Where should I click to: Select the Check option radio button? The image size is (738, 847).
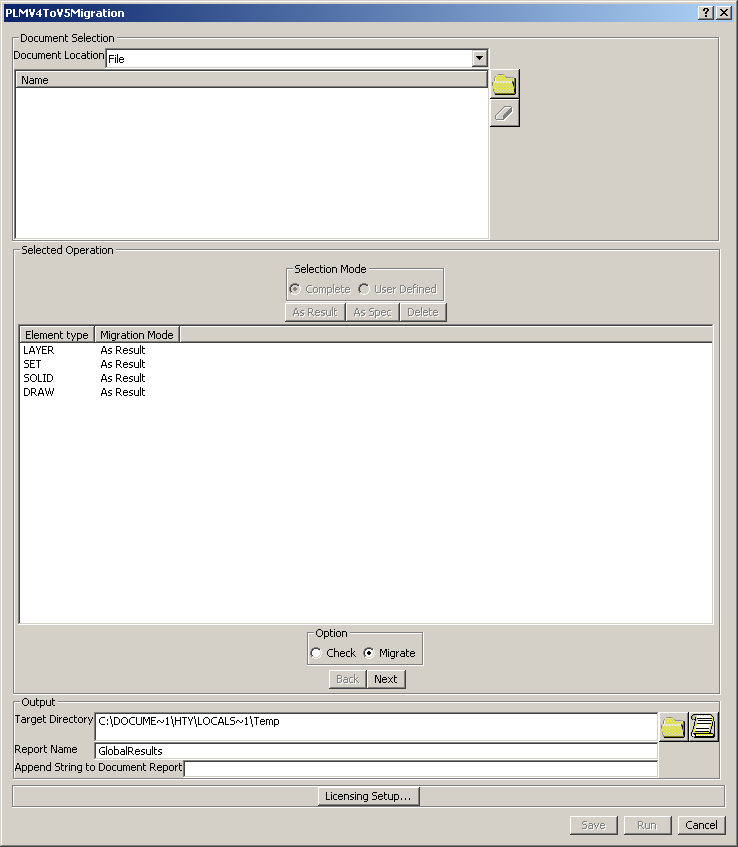[316, 653]
